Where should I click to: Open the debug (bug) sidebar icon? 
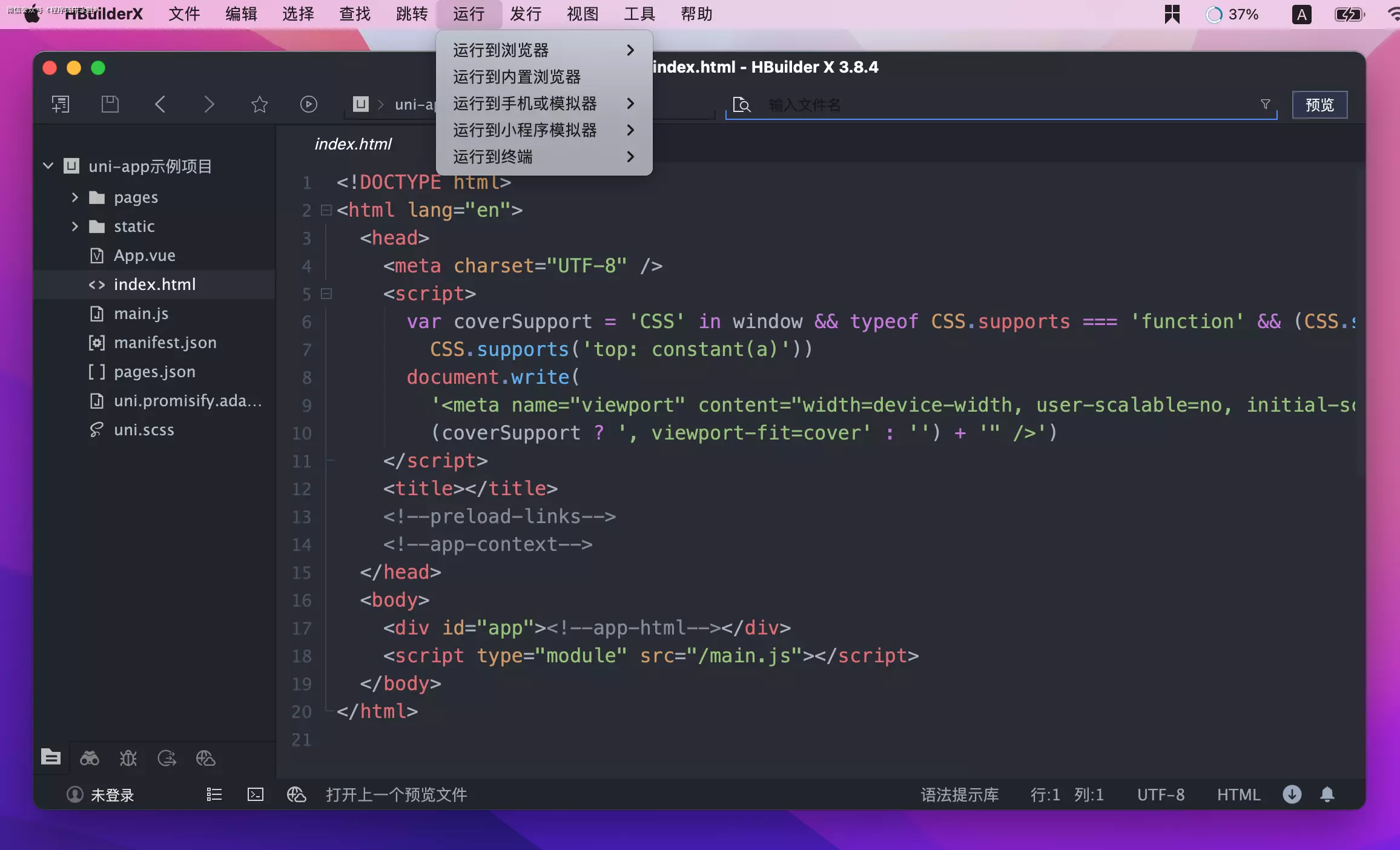(128, 757)
